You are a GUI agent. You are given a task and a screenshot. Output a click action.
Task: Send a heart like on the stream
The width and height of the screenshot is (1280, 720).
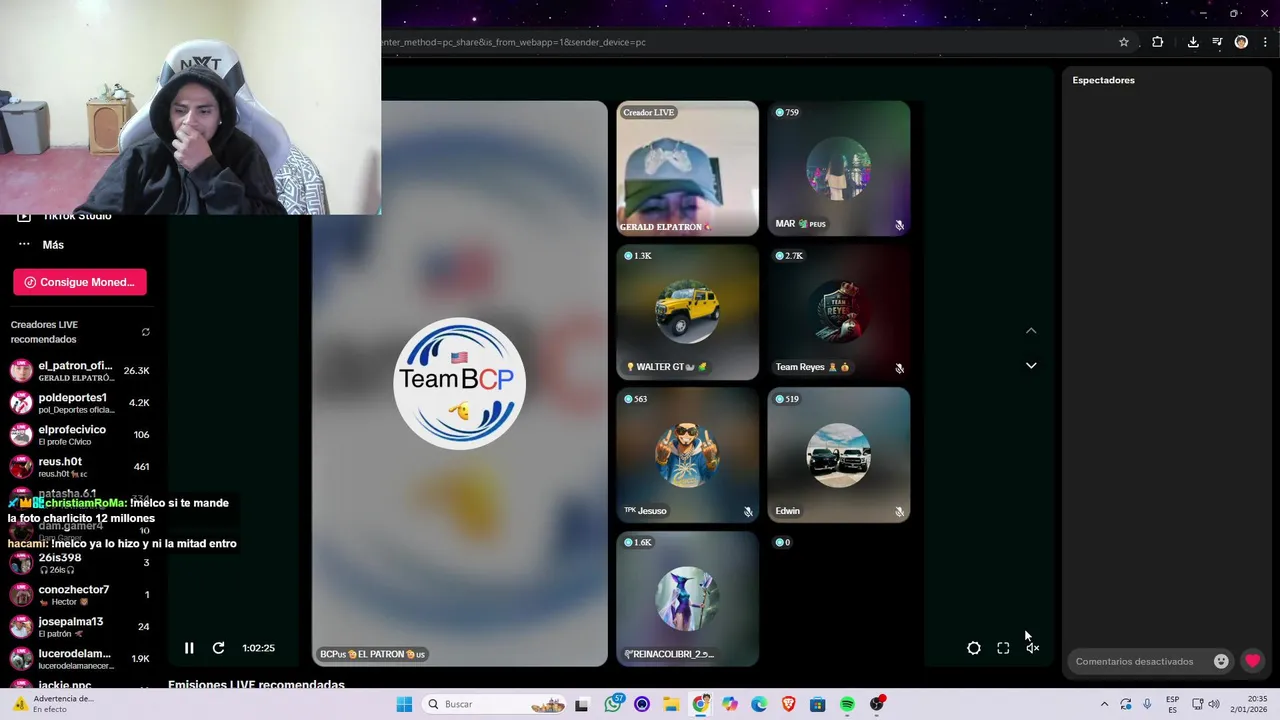coord(1252,661)
